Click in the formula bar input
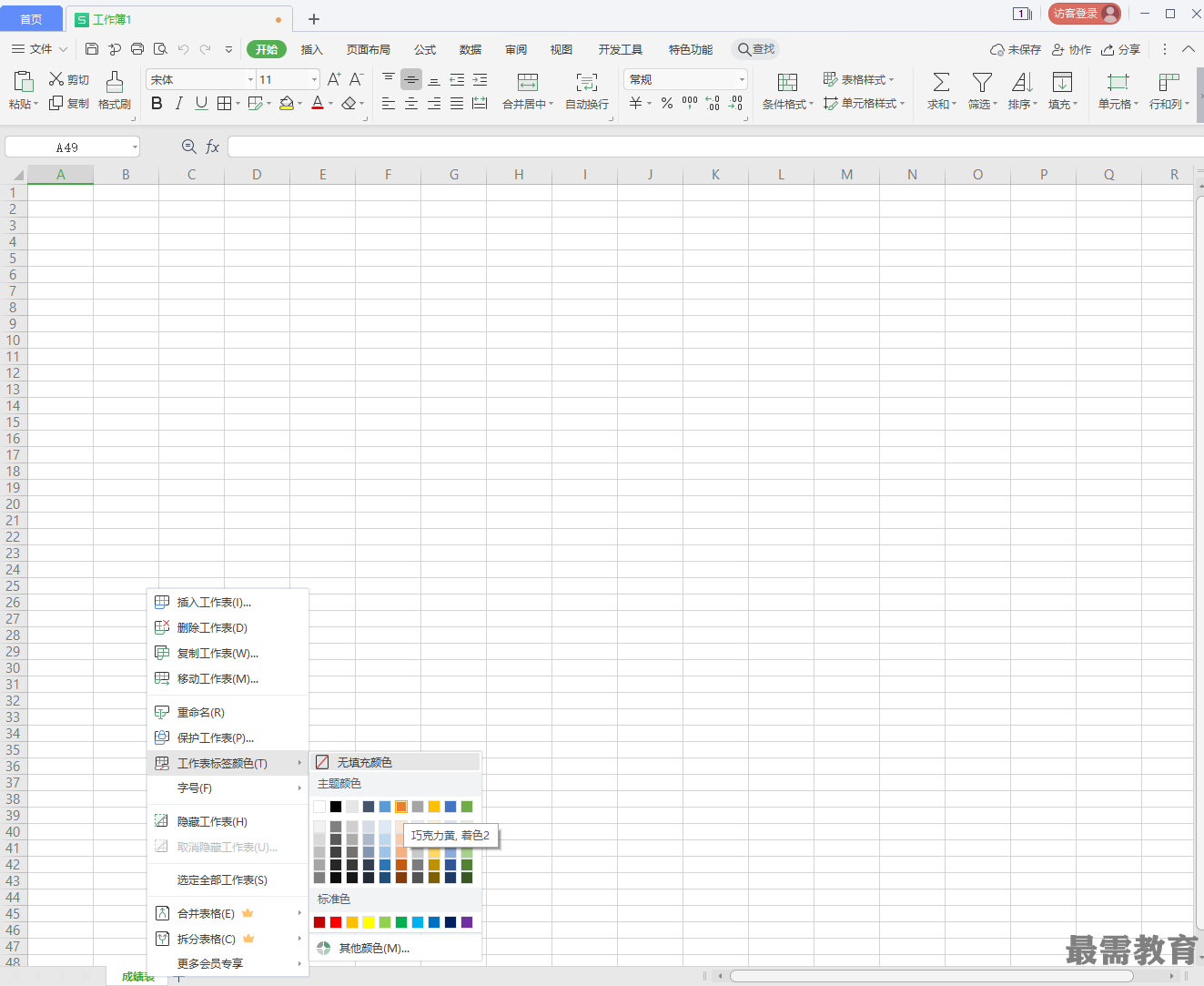1204x986 pixels. click(715, 147)
